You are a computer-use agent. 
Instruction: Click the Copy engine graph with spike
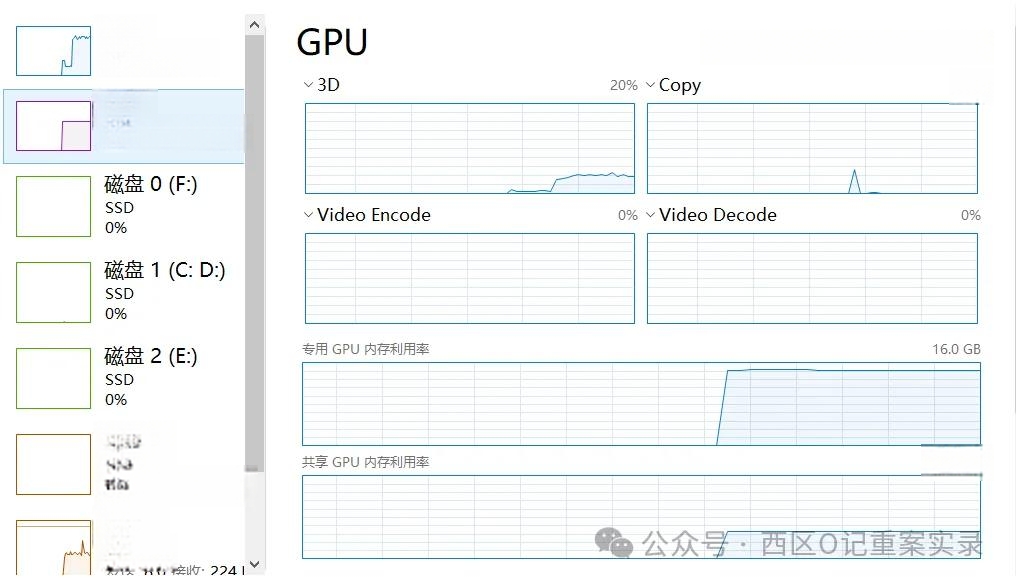point(813,148)
